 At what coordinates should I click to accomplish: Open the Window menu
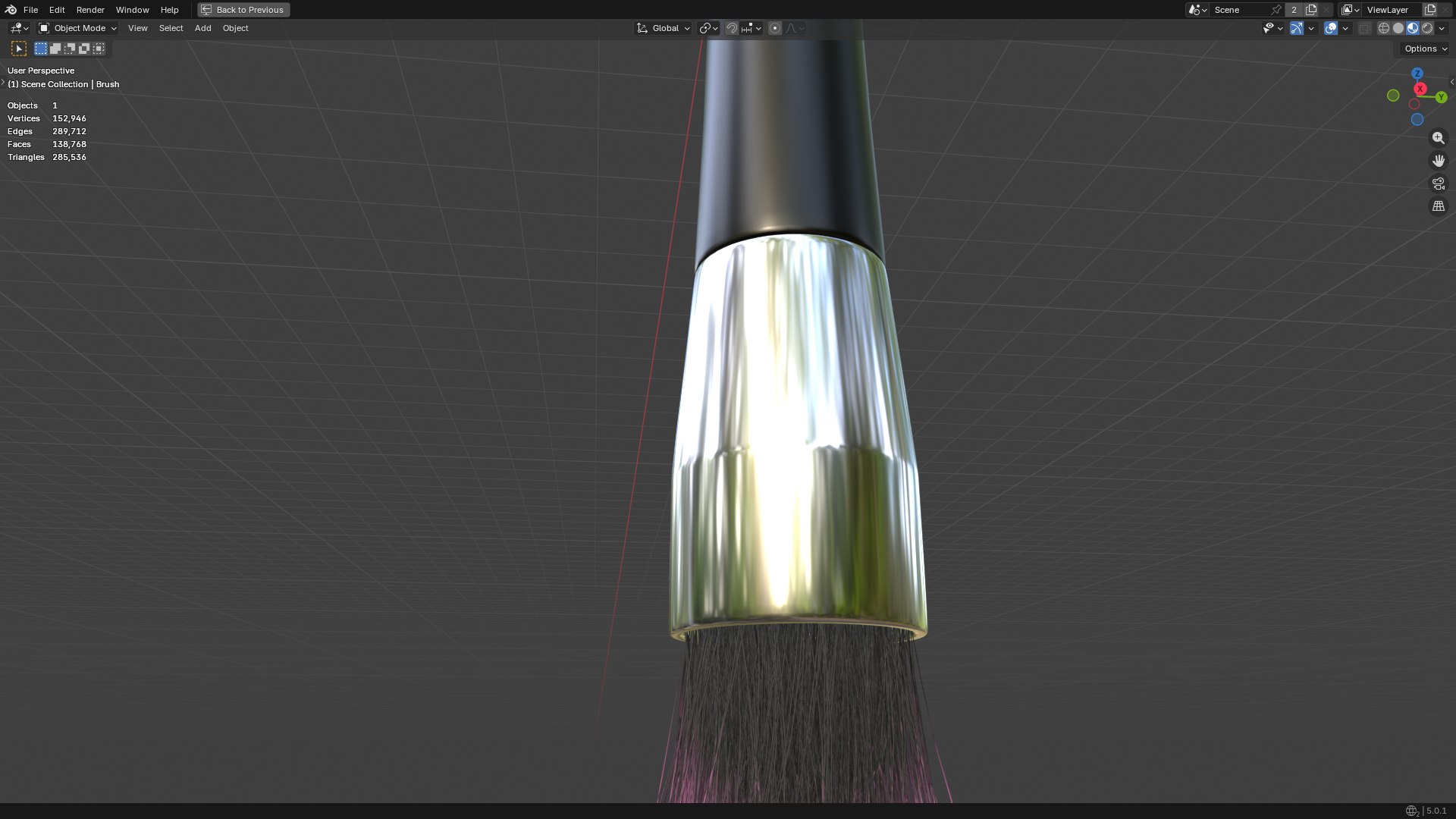[132, 10]
